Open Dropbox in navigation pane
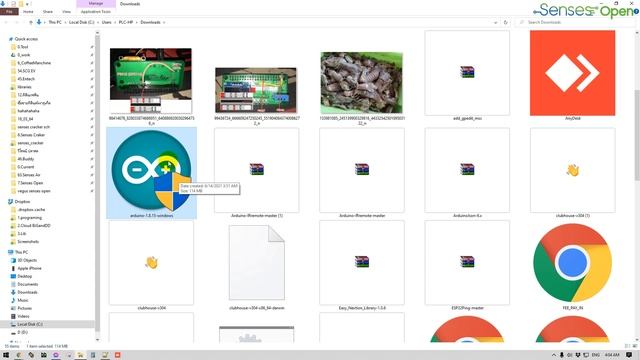 [22, 202]
